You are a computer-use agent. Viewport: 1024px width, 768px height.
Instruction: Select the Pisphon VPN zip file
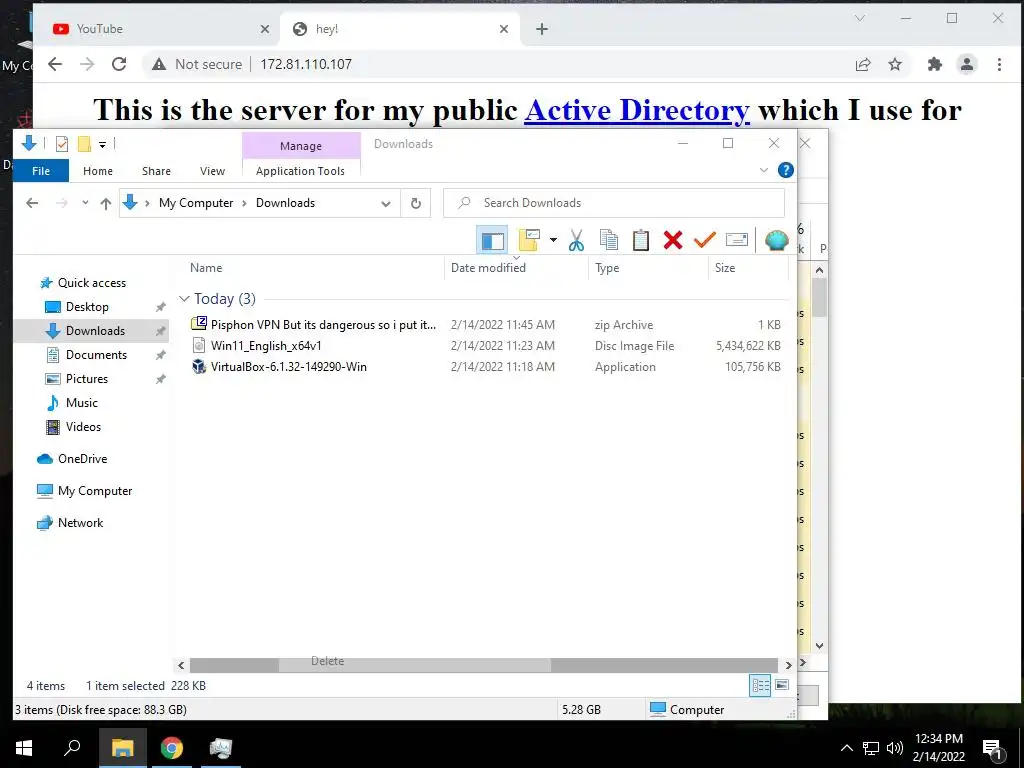[323, 325]
